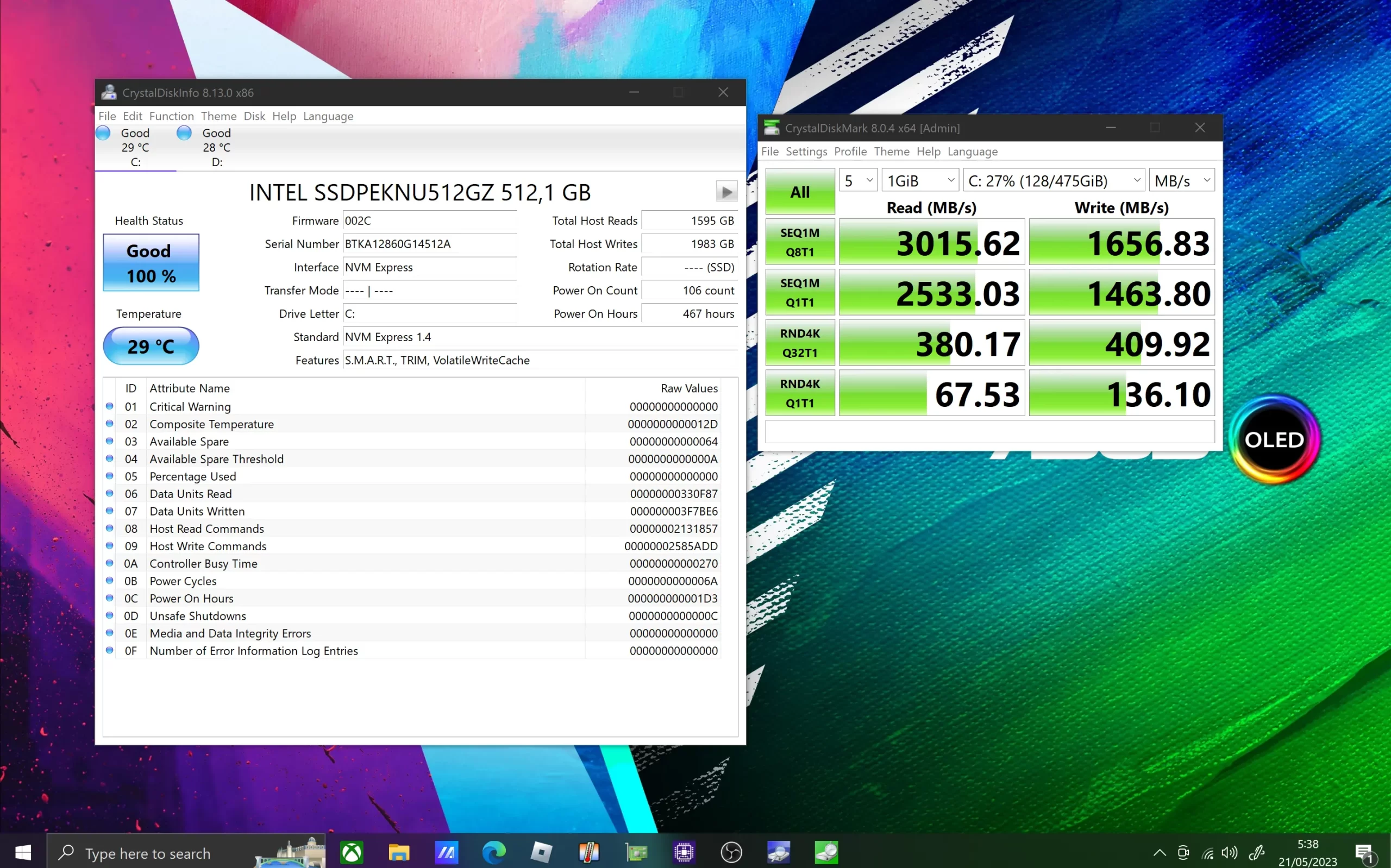The height and width of the screenshot is (868, 1391).
Task: Launch Microsoft Edge from taskbar
Action: click(494, 852)
